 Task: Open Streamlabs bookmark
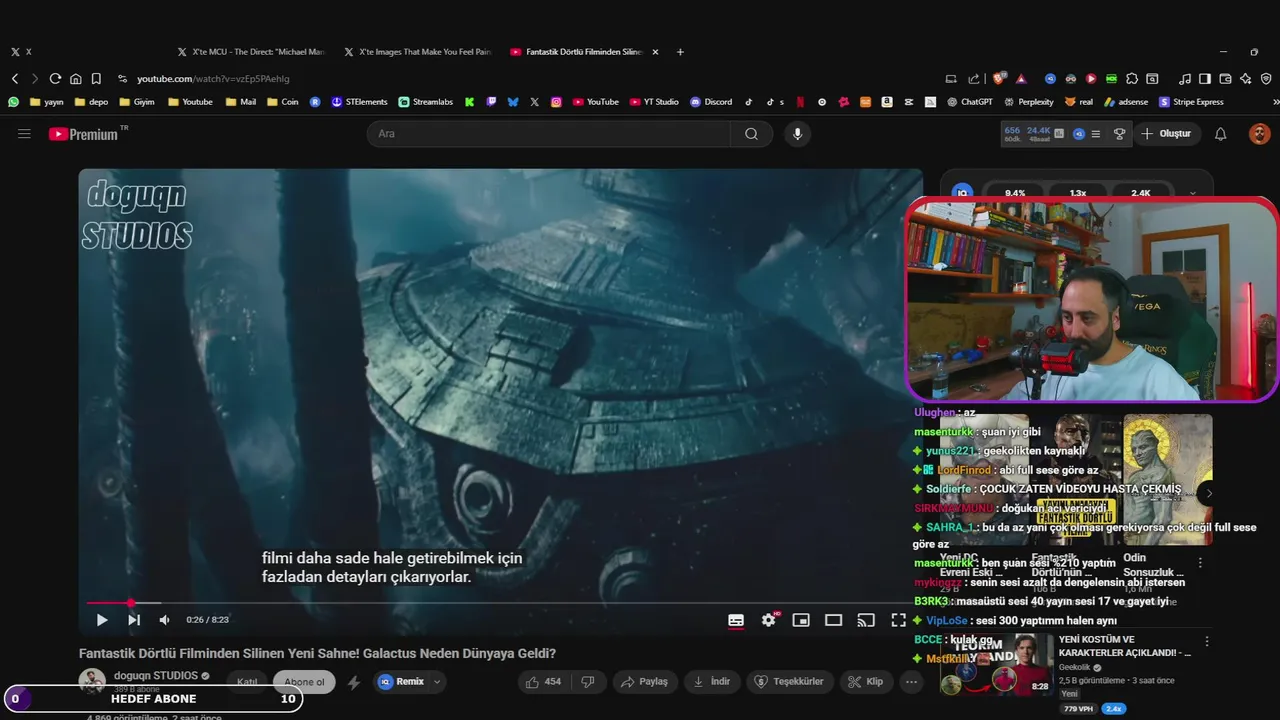(x=426, y=102)
